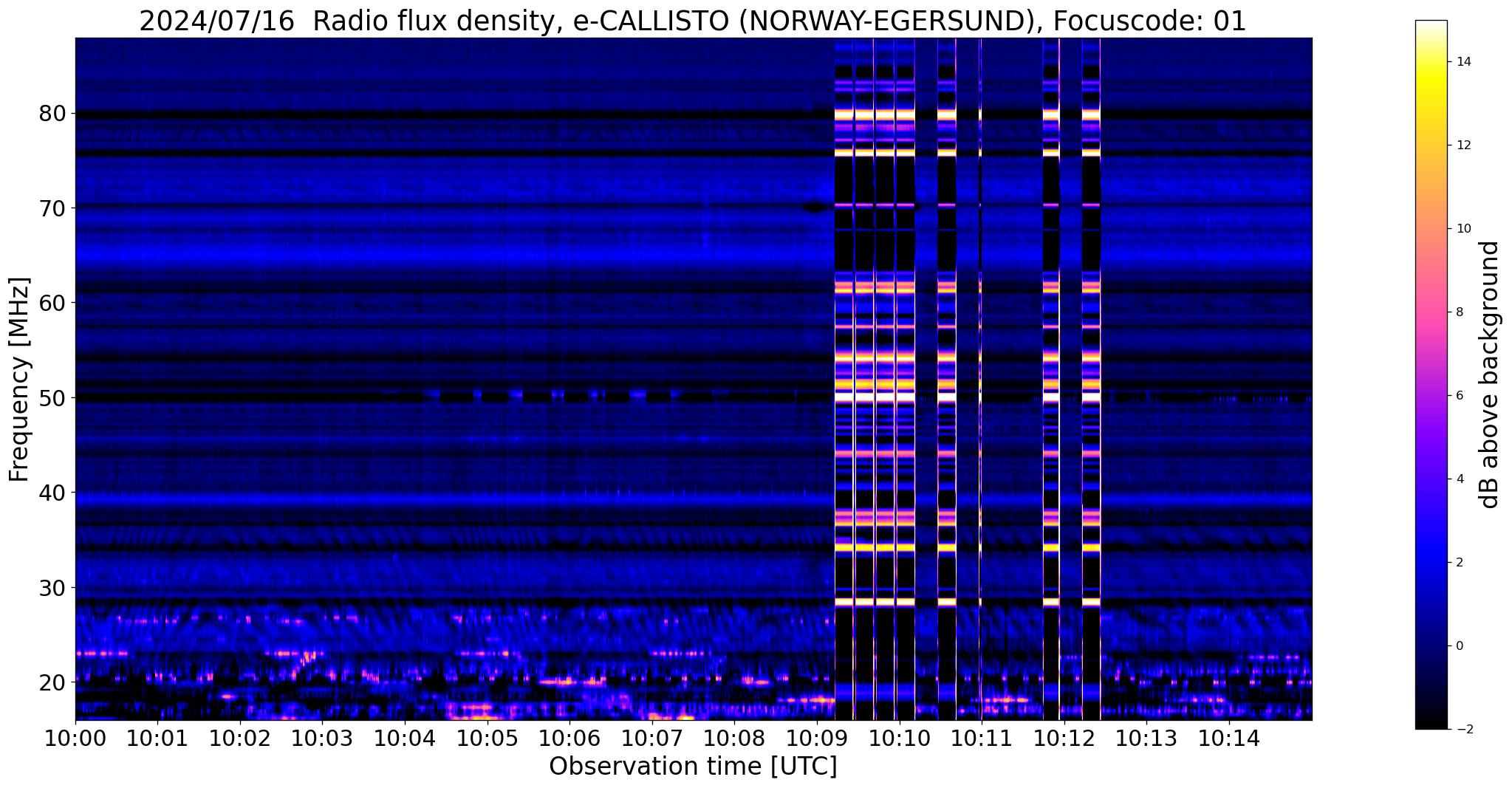Click the colorbar tick label 8
This screenshot has height=788, width=1512.
[1458, 312]
